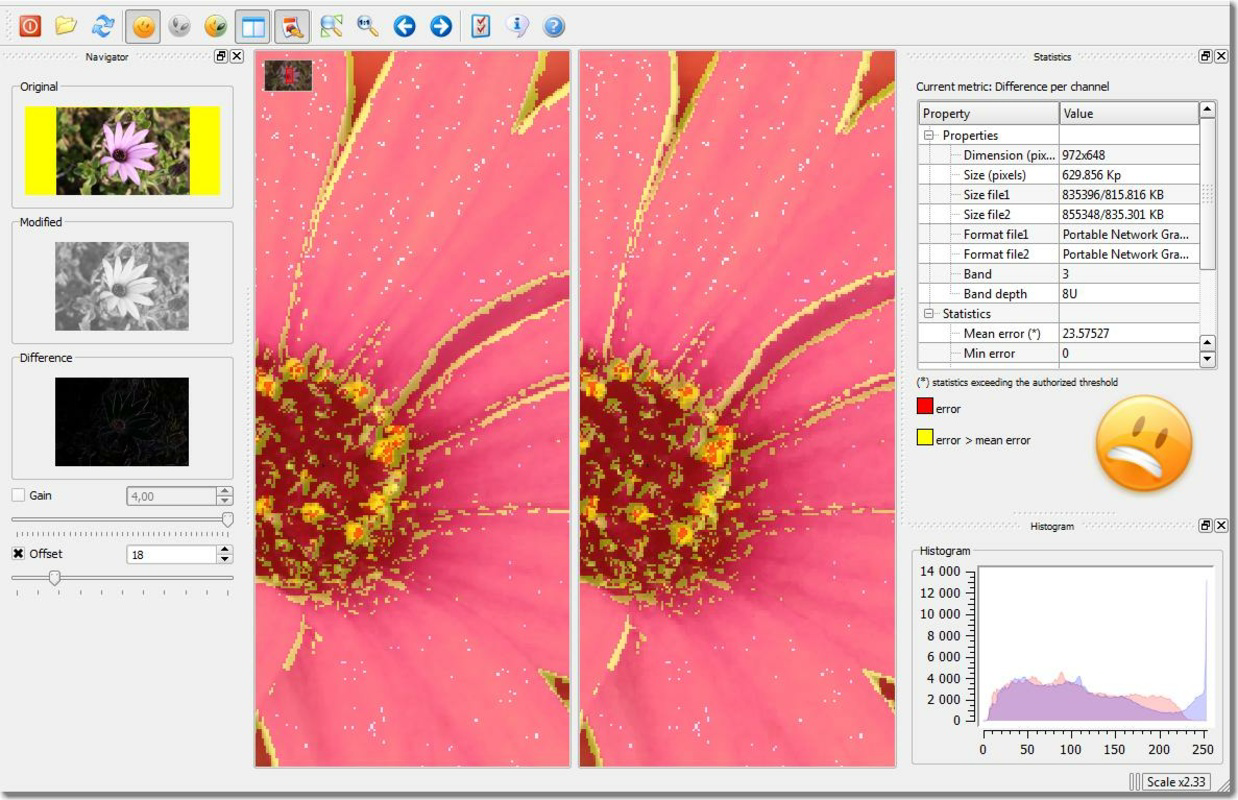Screen dimensions: 1238x800
Task: Uncheck the Offset checkbox
Action: point(18,553)
